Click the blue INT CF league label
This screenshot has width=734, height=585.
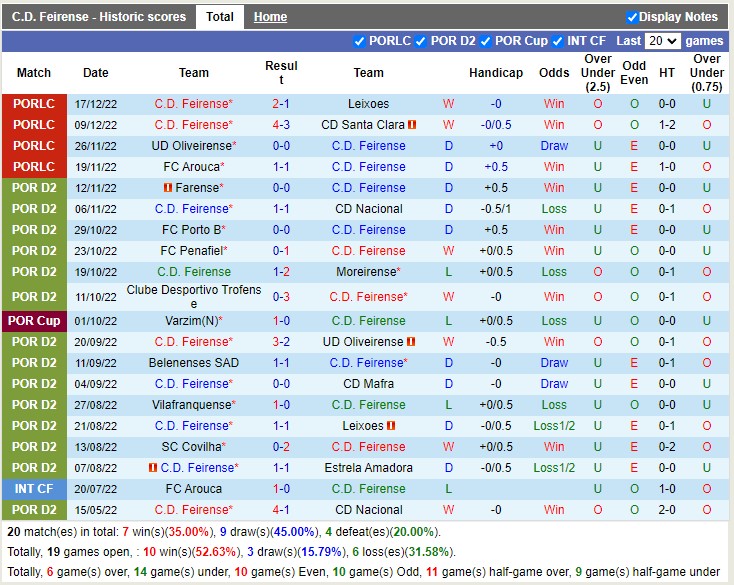pos(34,489)
